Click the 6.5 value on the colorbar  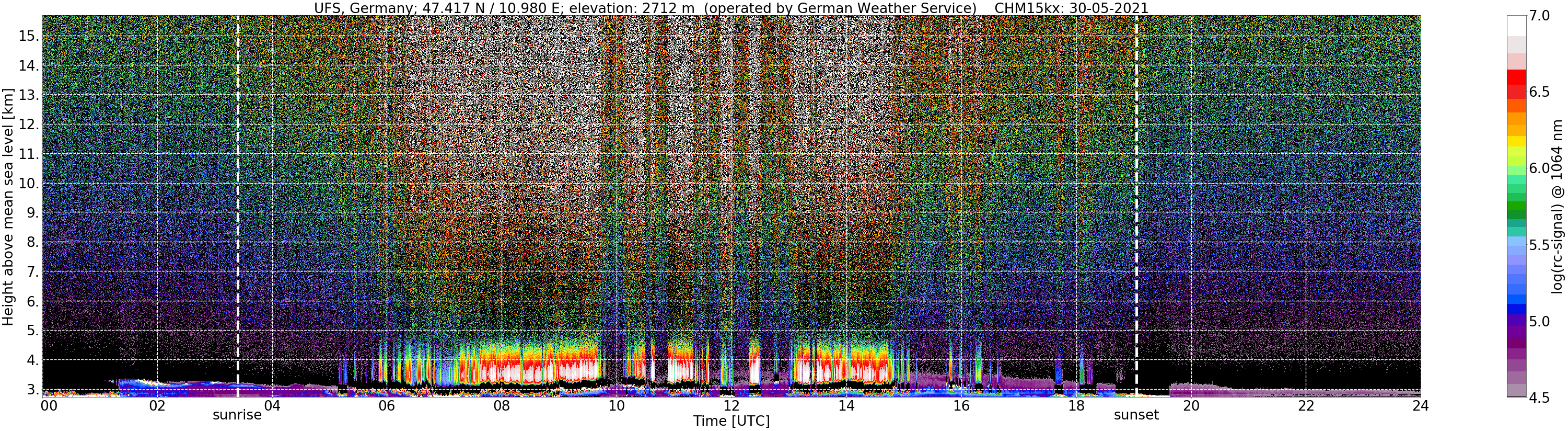coord(1539,92)
